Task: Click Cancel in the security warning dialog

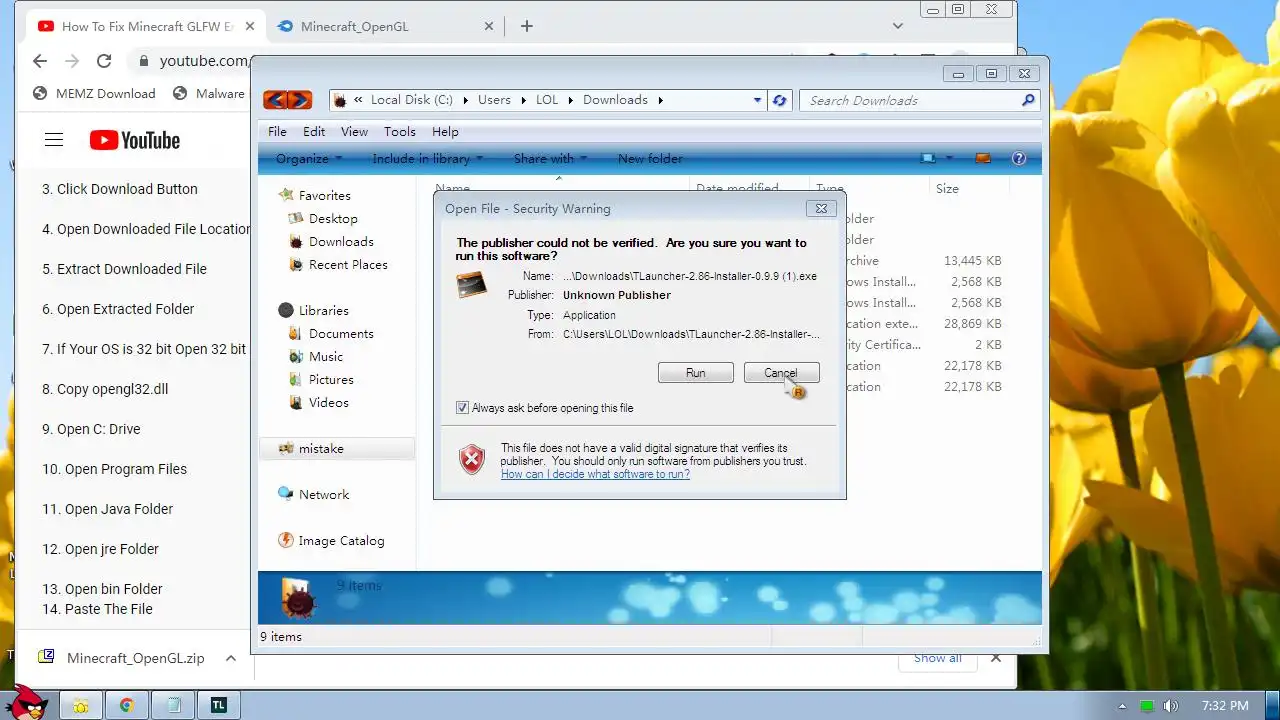Action: coord(782,373)
